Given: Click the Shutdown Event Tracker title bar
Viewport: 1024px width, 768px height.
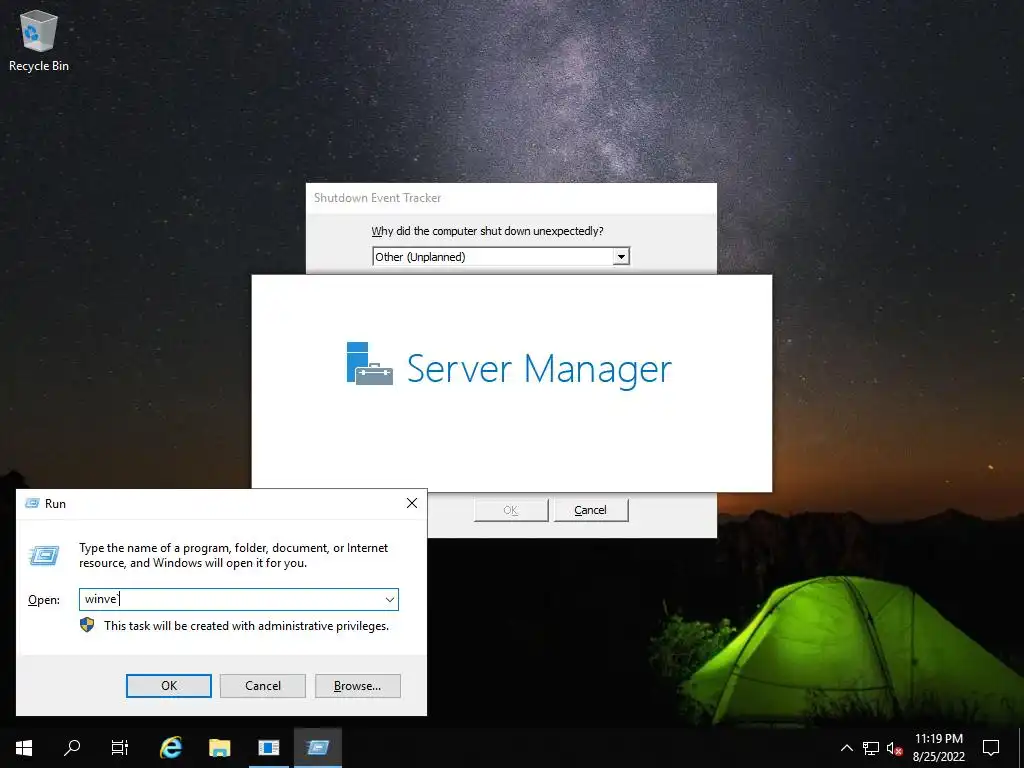Looking at the screenshot, I should tap(511, 198).
